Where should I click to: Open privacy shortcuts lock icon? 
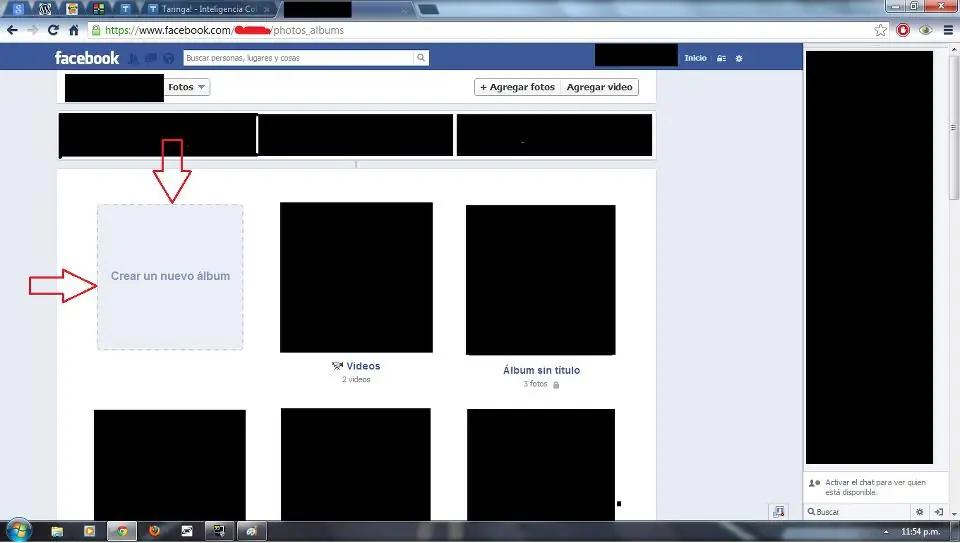[722, 58]
